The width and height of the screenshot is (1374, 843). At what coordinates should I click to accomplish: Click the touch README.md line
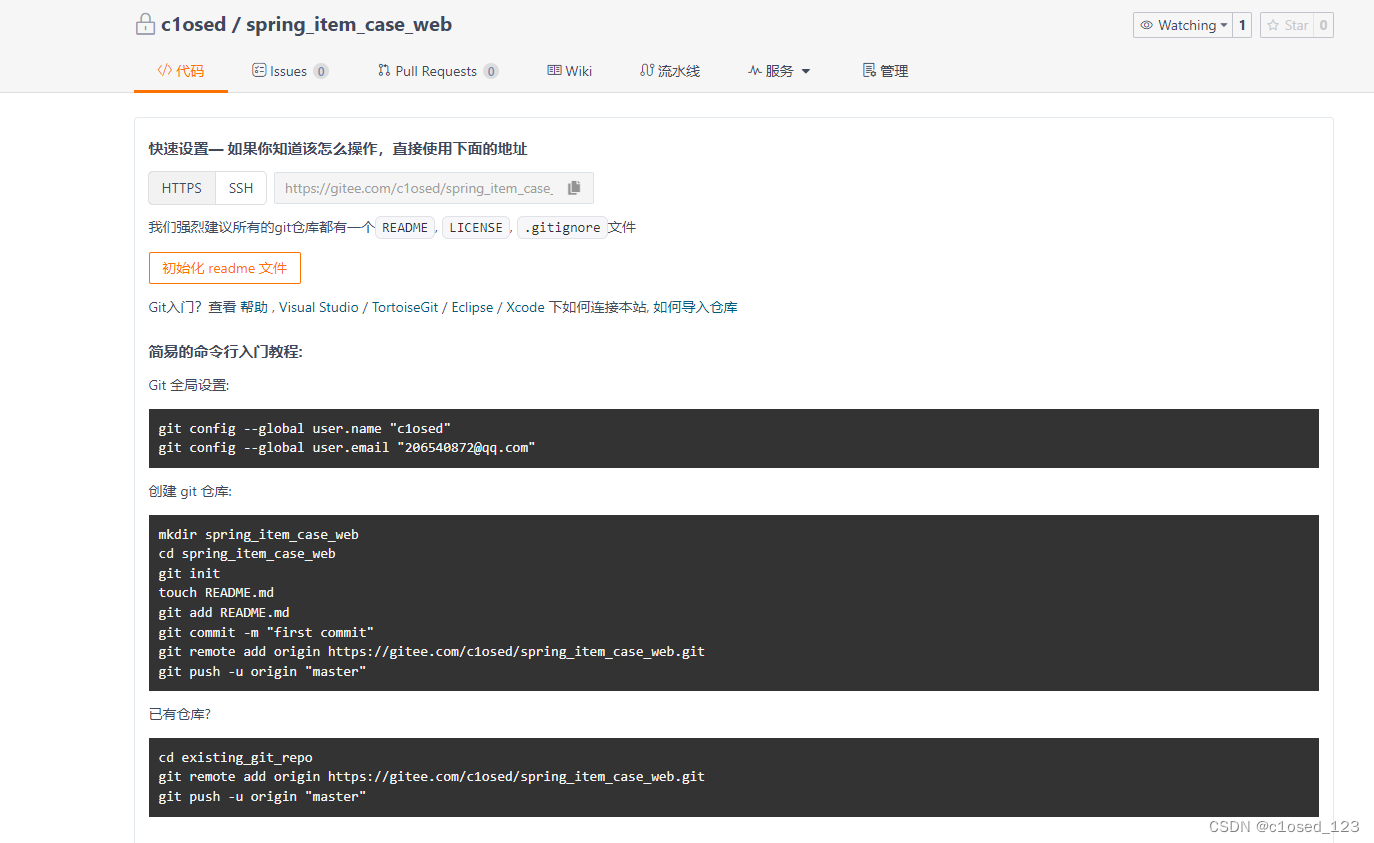coord(216,593)
